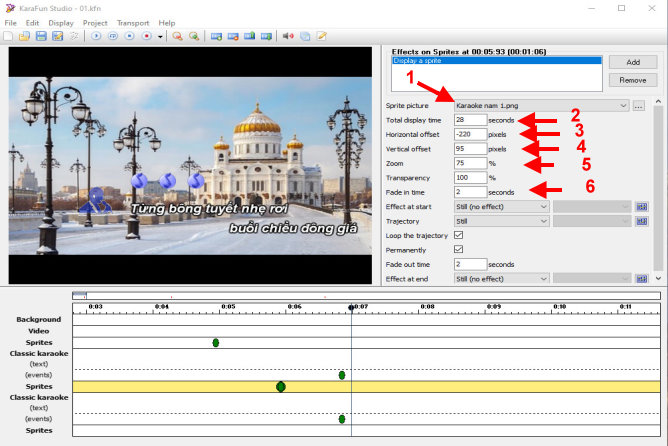Viewport: 668px width, 446px height.
Task: Click the red Record toolbar icon
Action: [x=146, y=36]
